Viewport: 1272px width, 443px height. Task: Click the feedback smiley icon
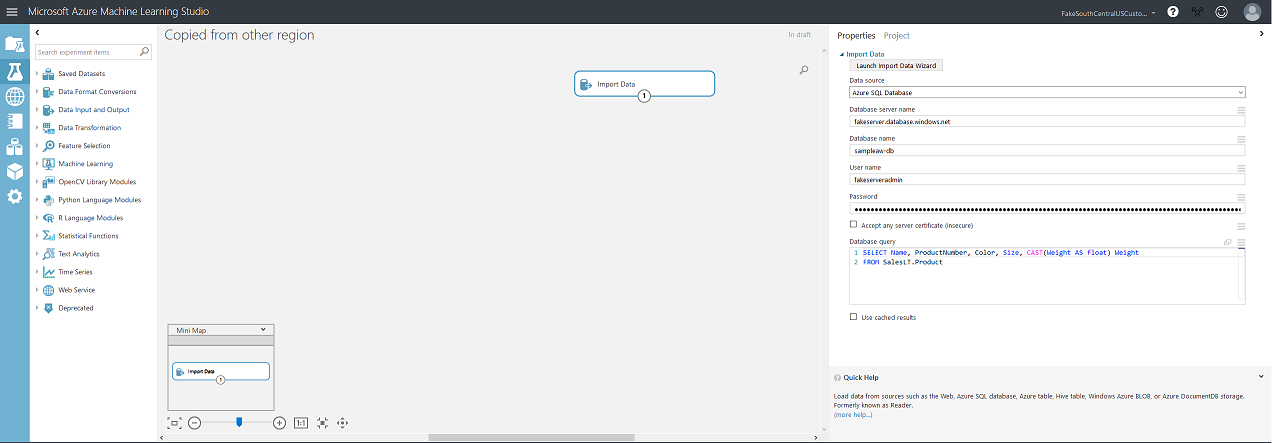[x=1221, y=12]
